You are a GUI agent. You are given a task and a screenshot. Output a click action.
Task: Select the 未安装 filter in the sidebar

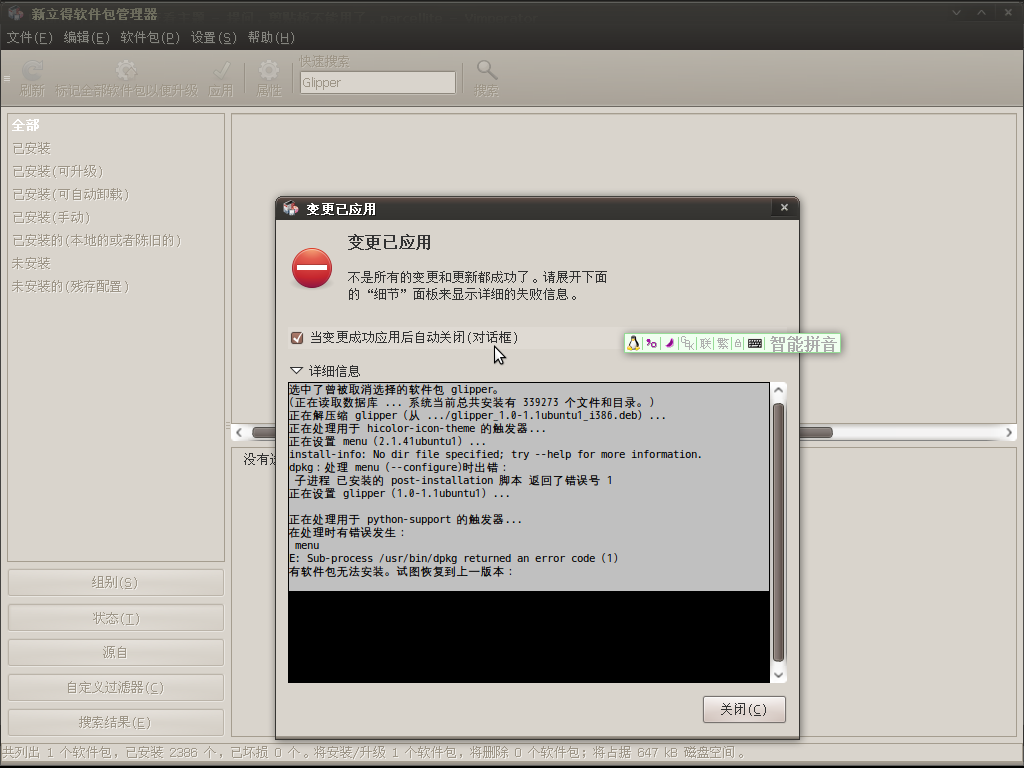116,263
